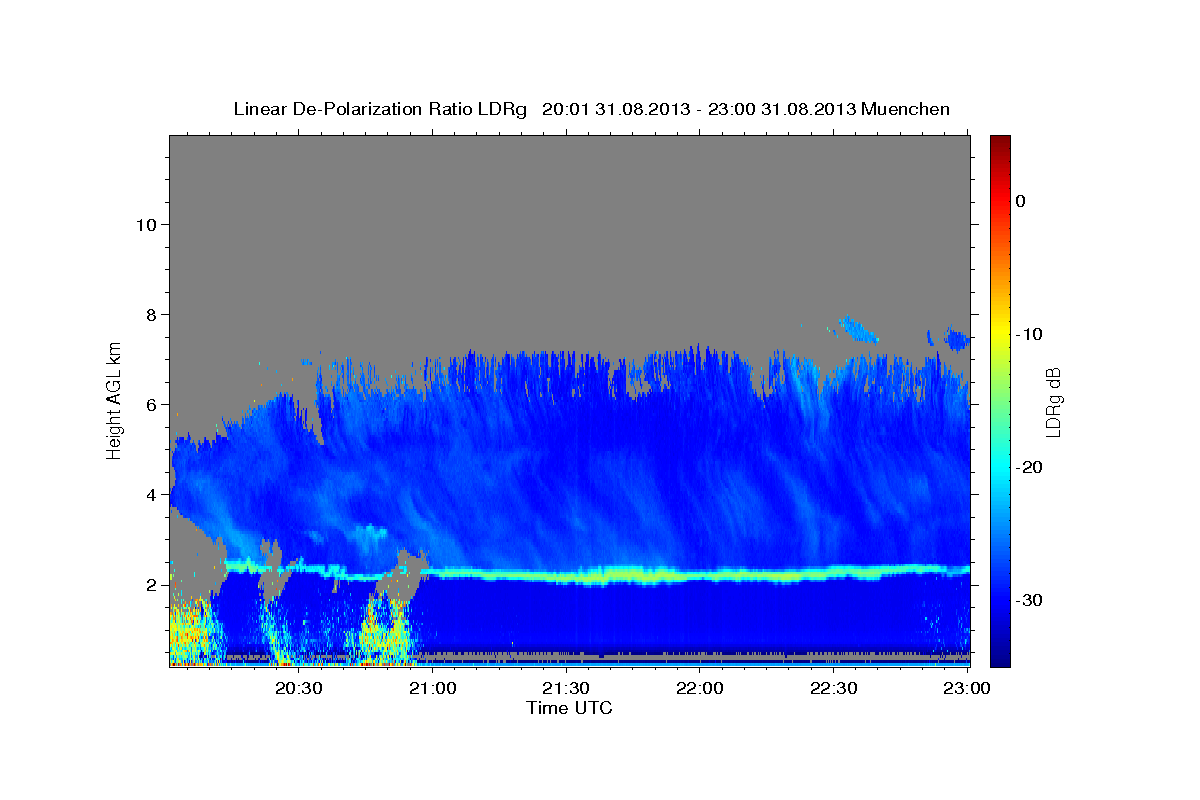The height and width of the screenshot is (800, 1200).
Task: Click the location label 'Muenchen' in the title
Action: pos(905,109)
